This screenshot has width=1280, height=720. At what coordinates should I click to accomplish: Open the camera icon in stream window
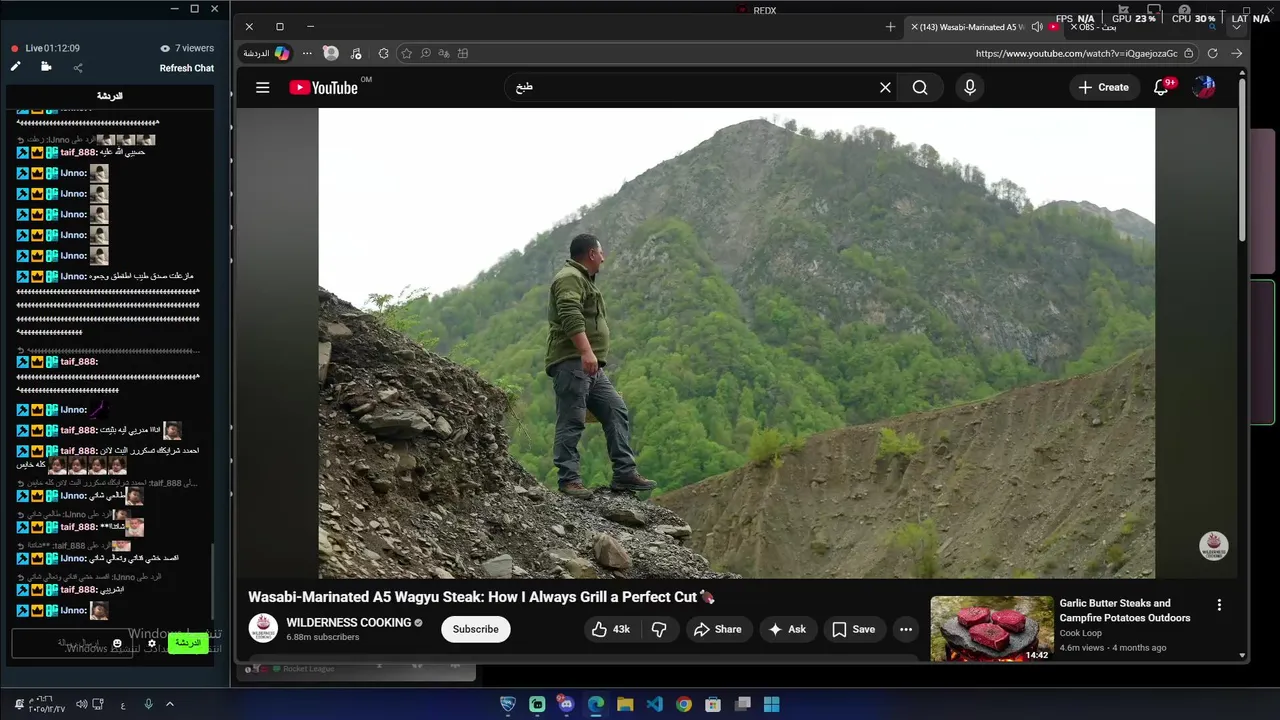pos(46,67)
